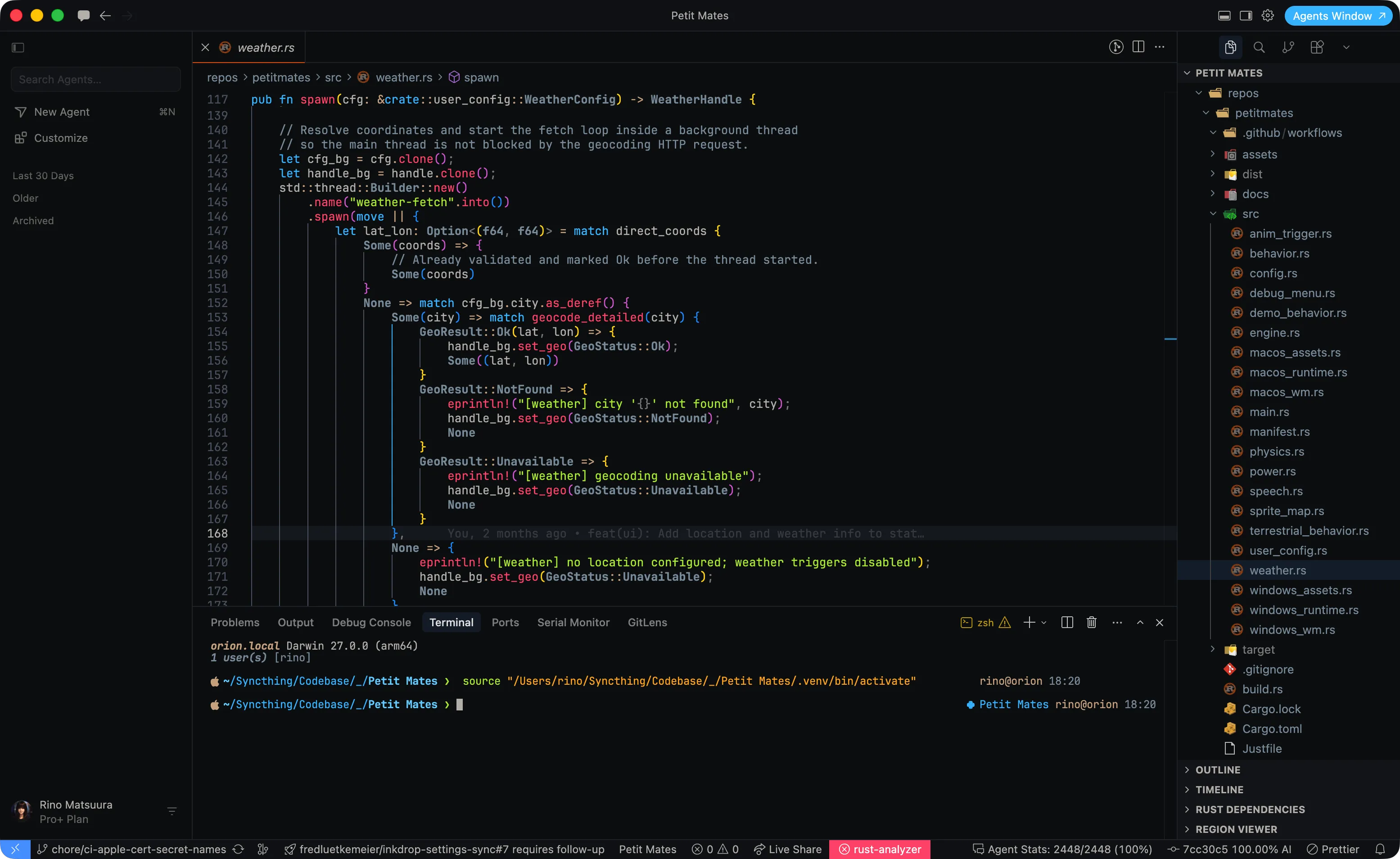1400x859 pixels.
Task: Kill the terminal with trash icon
Action: pos(1091,622)
